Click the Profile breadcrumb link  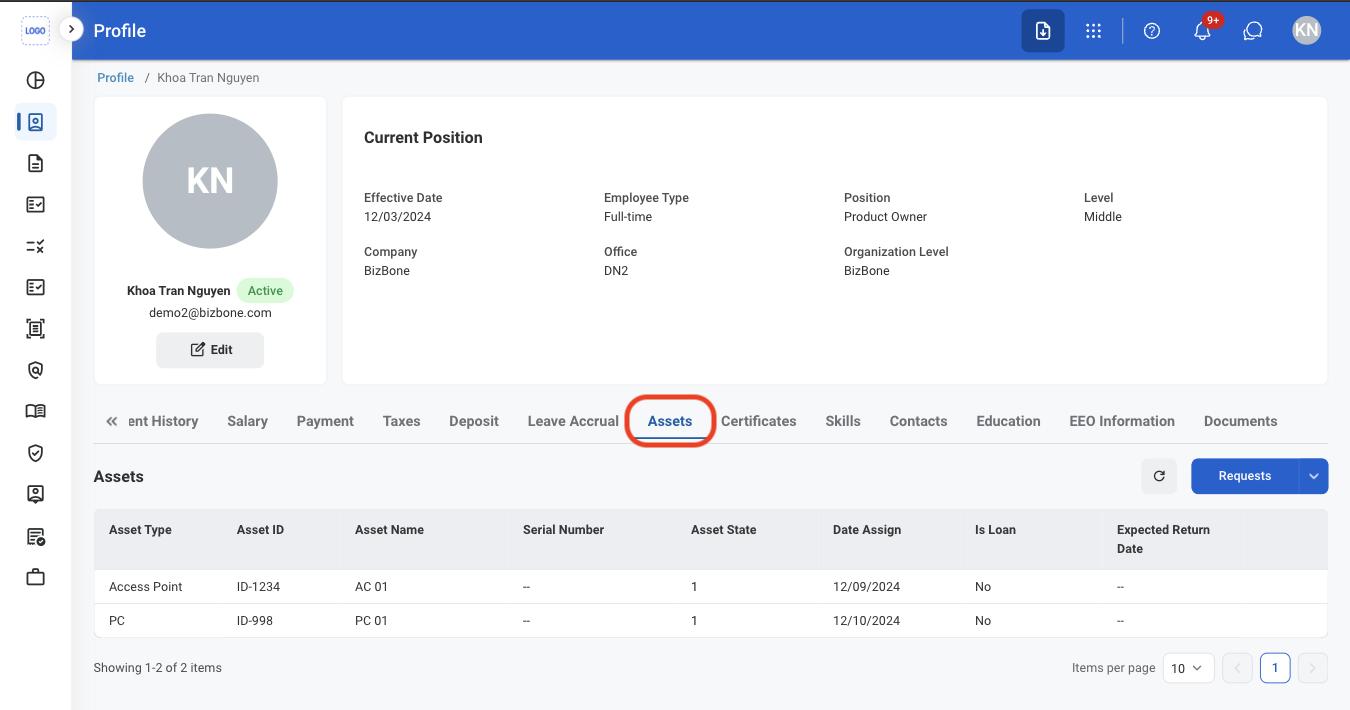point(115,78)
